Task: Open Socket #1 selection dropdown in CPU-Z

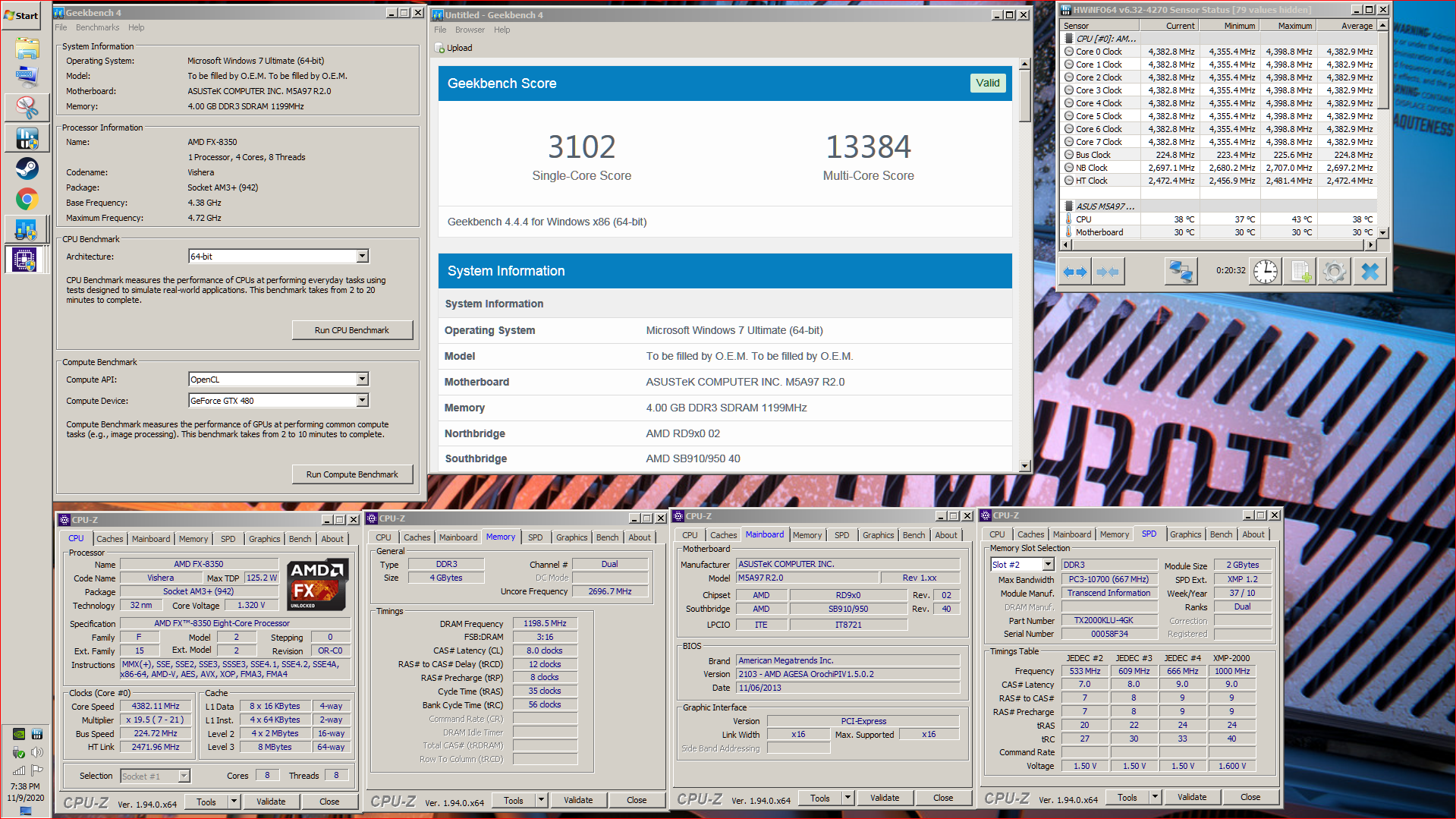Action: [184, 776]
